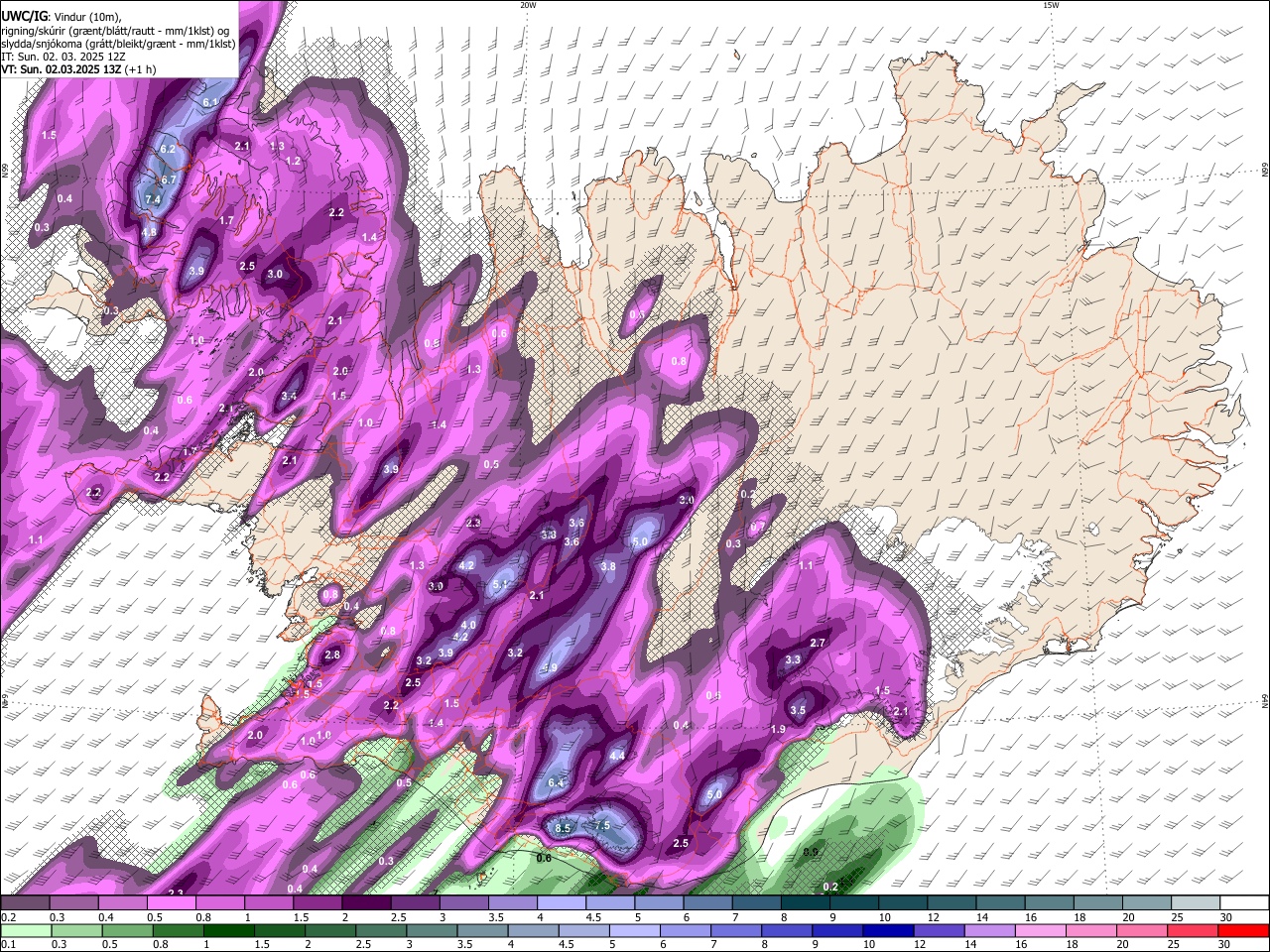
Task: Click the 2.8 precipitation value on the map
Action: [x=332, y=654]
